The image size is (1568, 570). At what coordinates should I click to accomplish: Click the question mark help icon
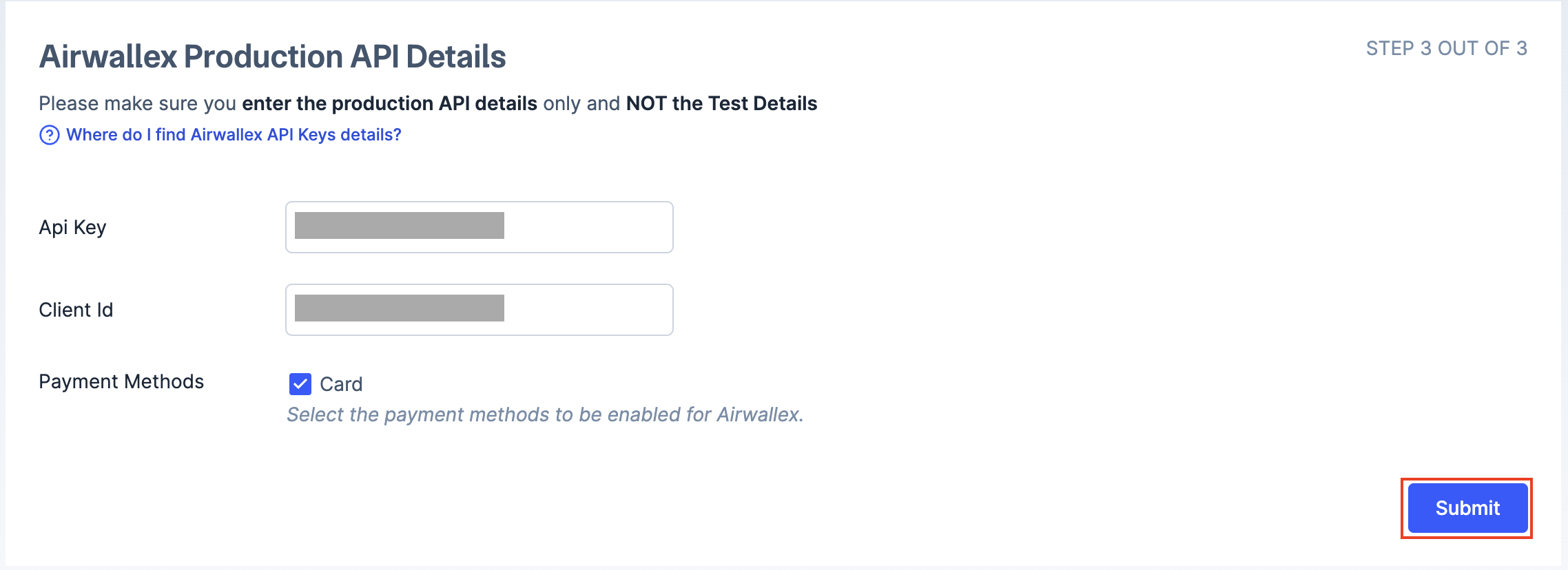[50, 135]
